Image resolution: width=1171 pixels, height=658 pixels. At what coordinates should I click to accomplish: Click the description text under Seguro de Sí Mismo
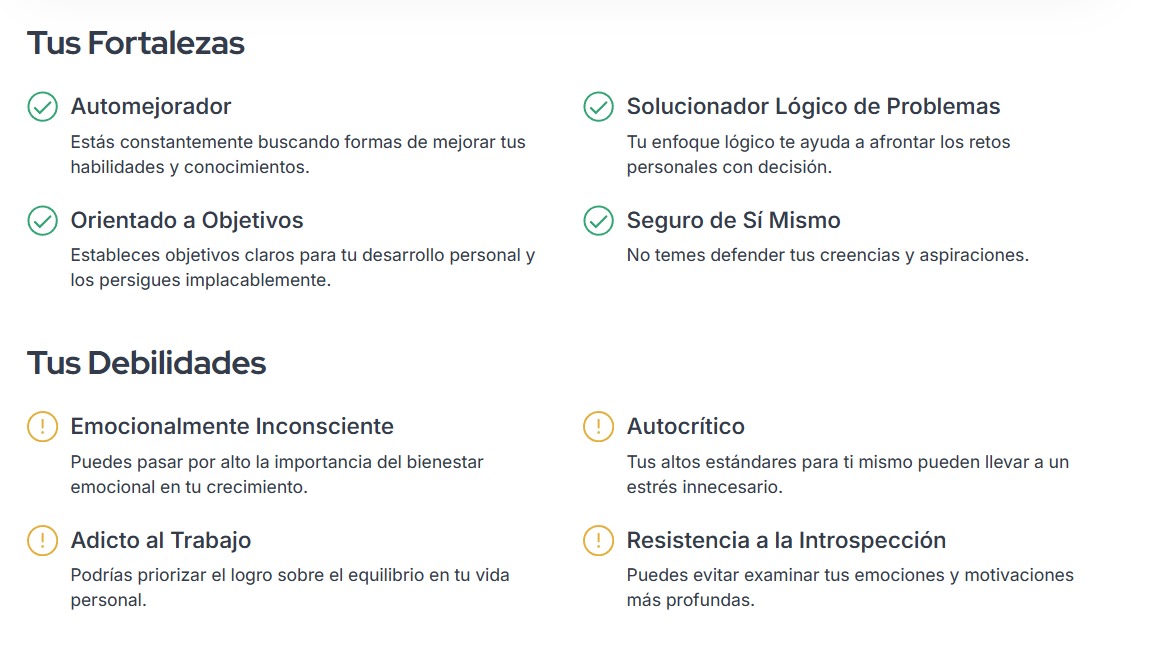pyautogui.click(x=827, y=255)
